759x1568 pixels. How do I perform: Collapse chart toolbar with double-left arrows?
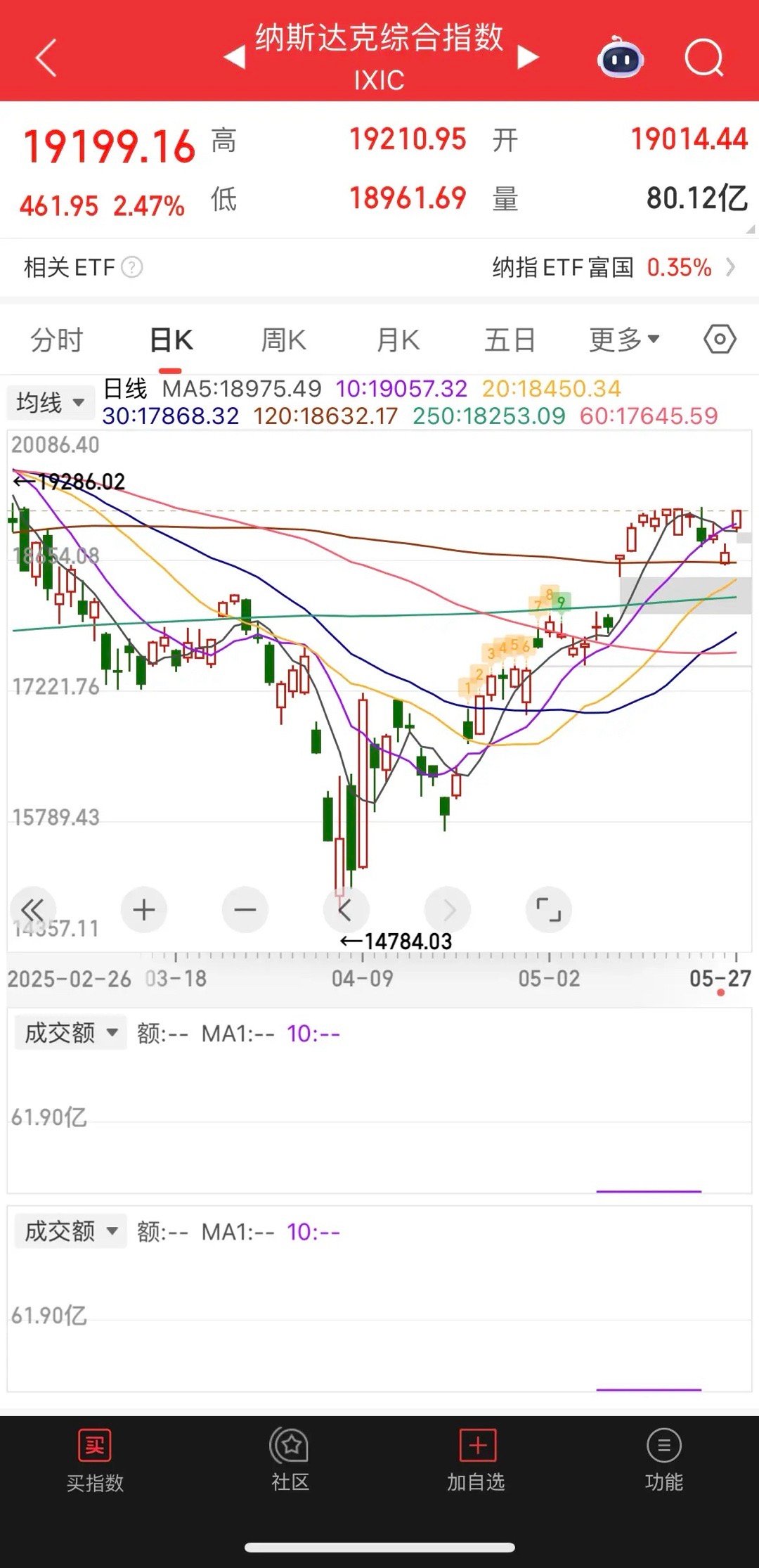[x=32, y=910]
